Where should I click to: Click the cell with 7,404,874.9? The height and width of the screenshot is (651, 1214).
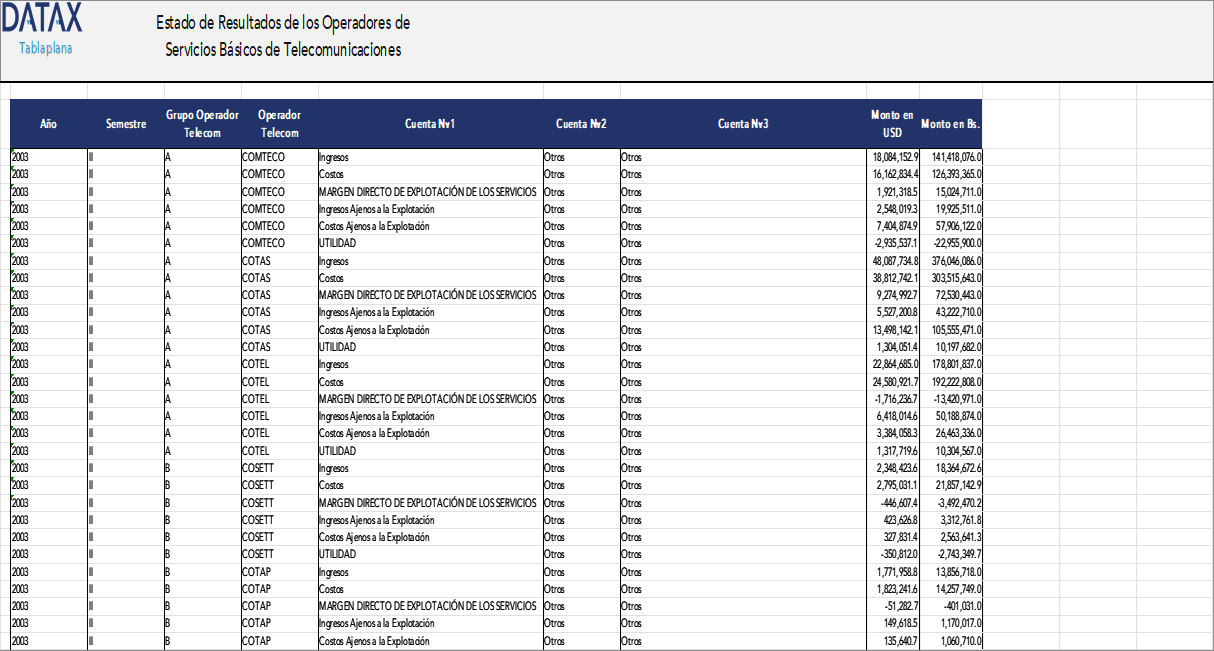tap(893, 226)
